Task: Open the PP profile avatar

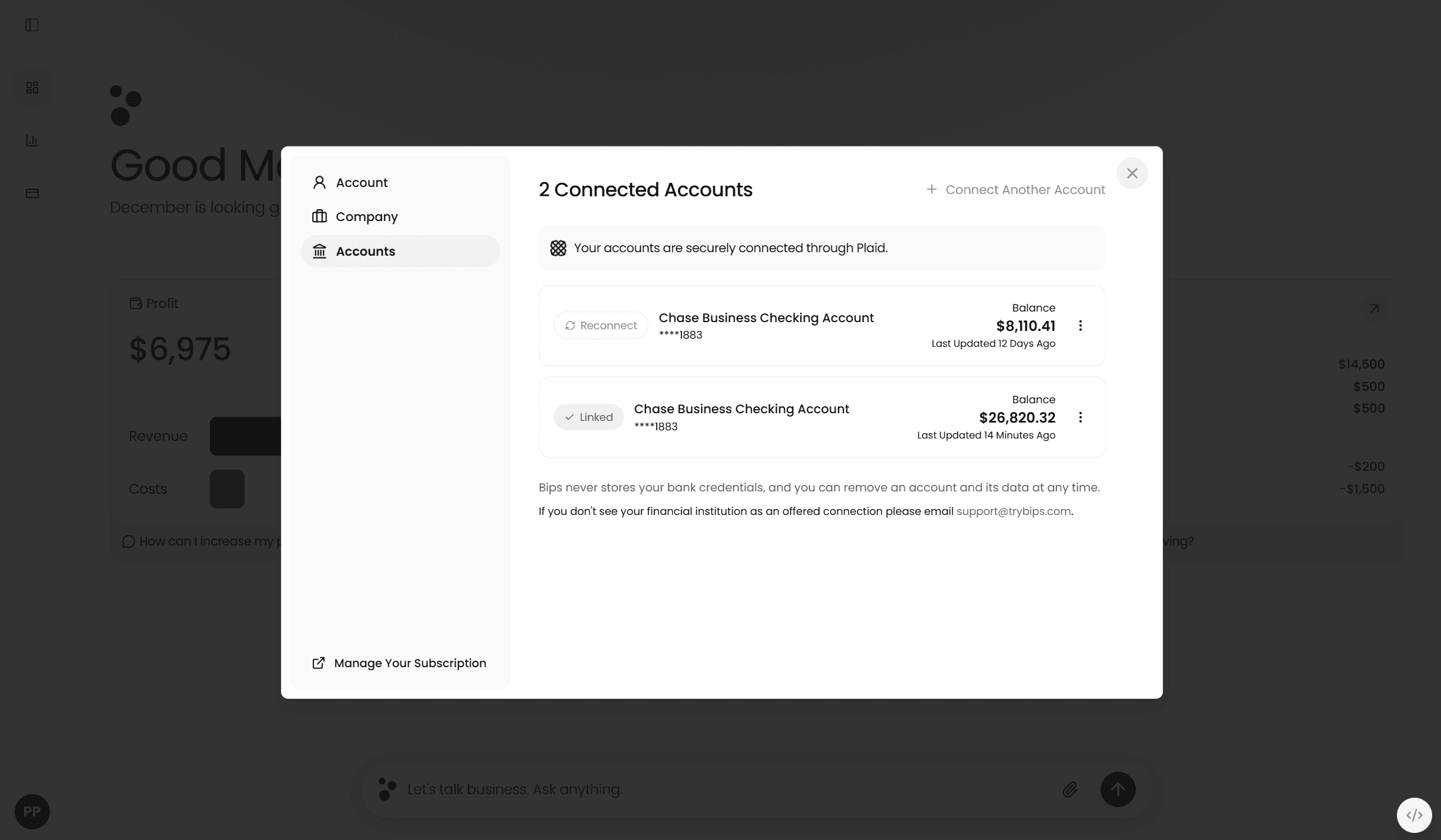Action: click(x=32, y=812)
